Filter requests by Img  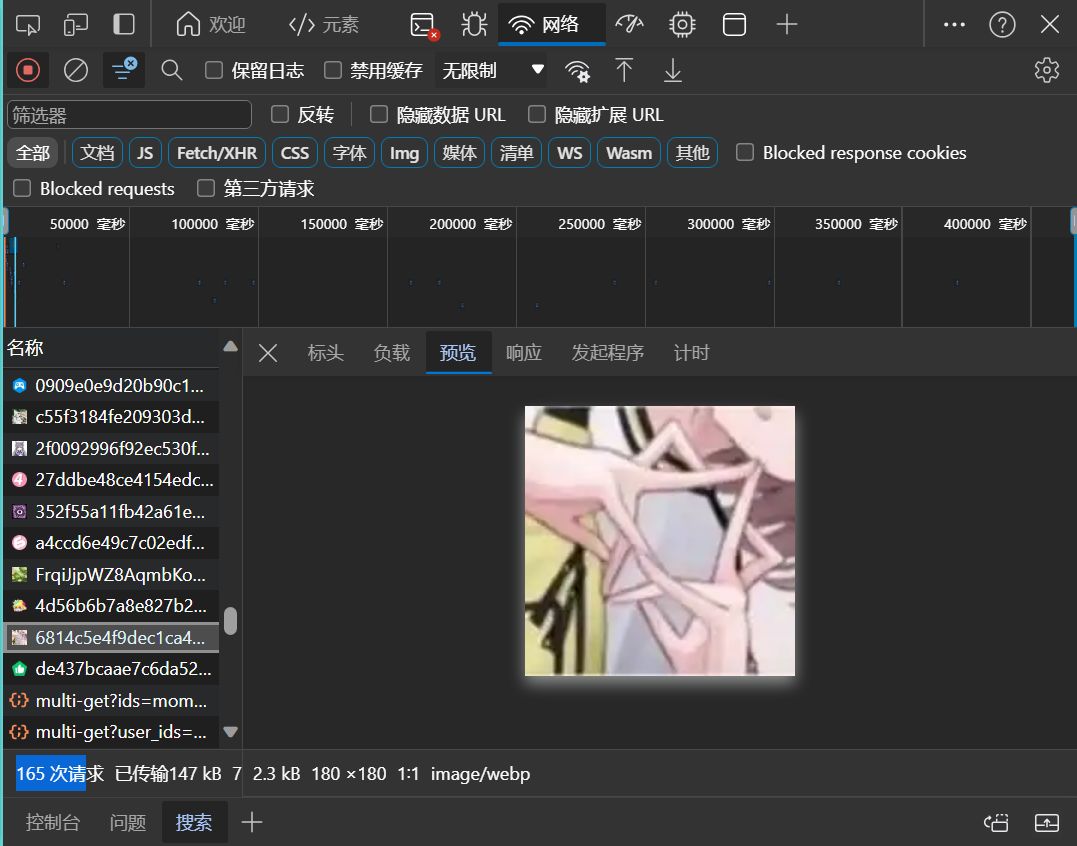click(x=405, y=152)
